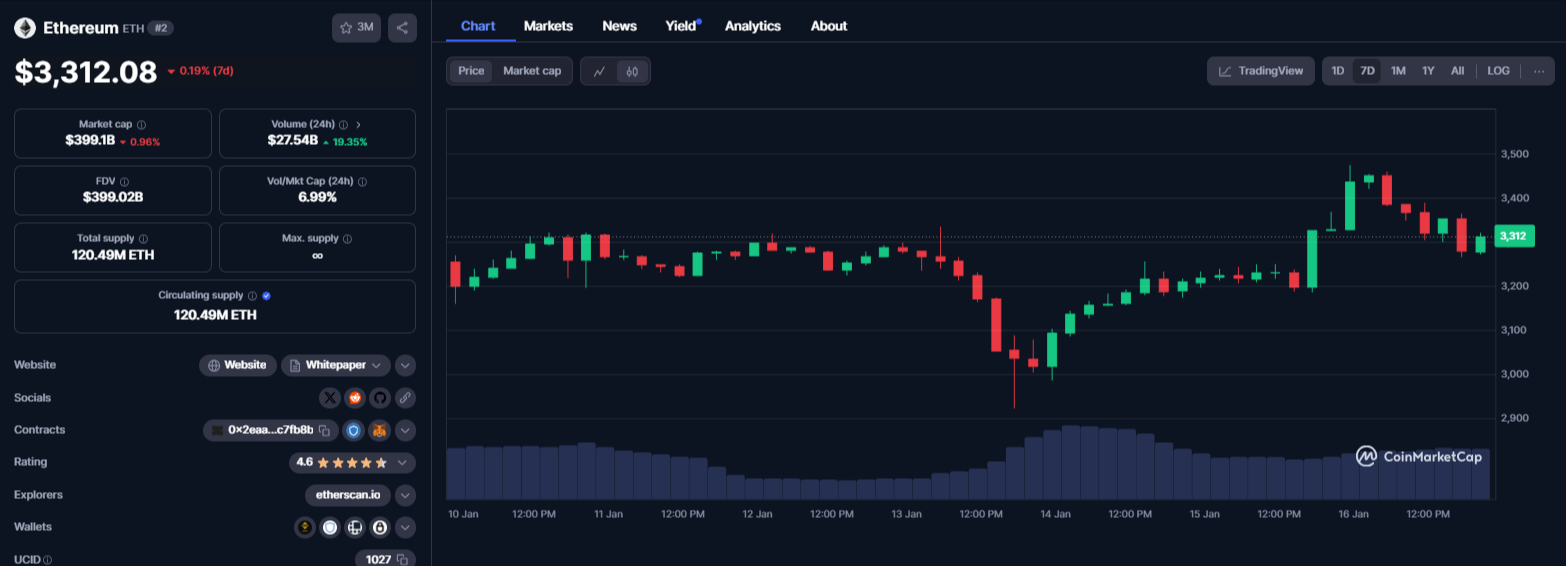Viewport: 1566px width, 566px height.
Task: Click the MetaMask fox icon
Action: [x=380, y=430]
